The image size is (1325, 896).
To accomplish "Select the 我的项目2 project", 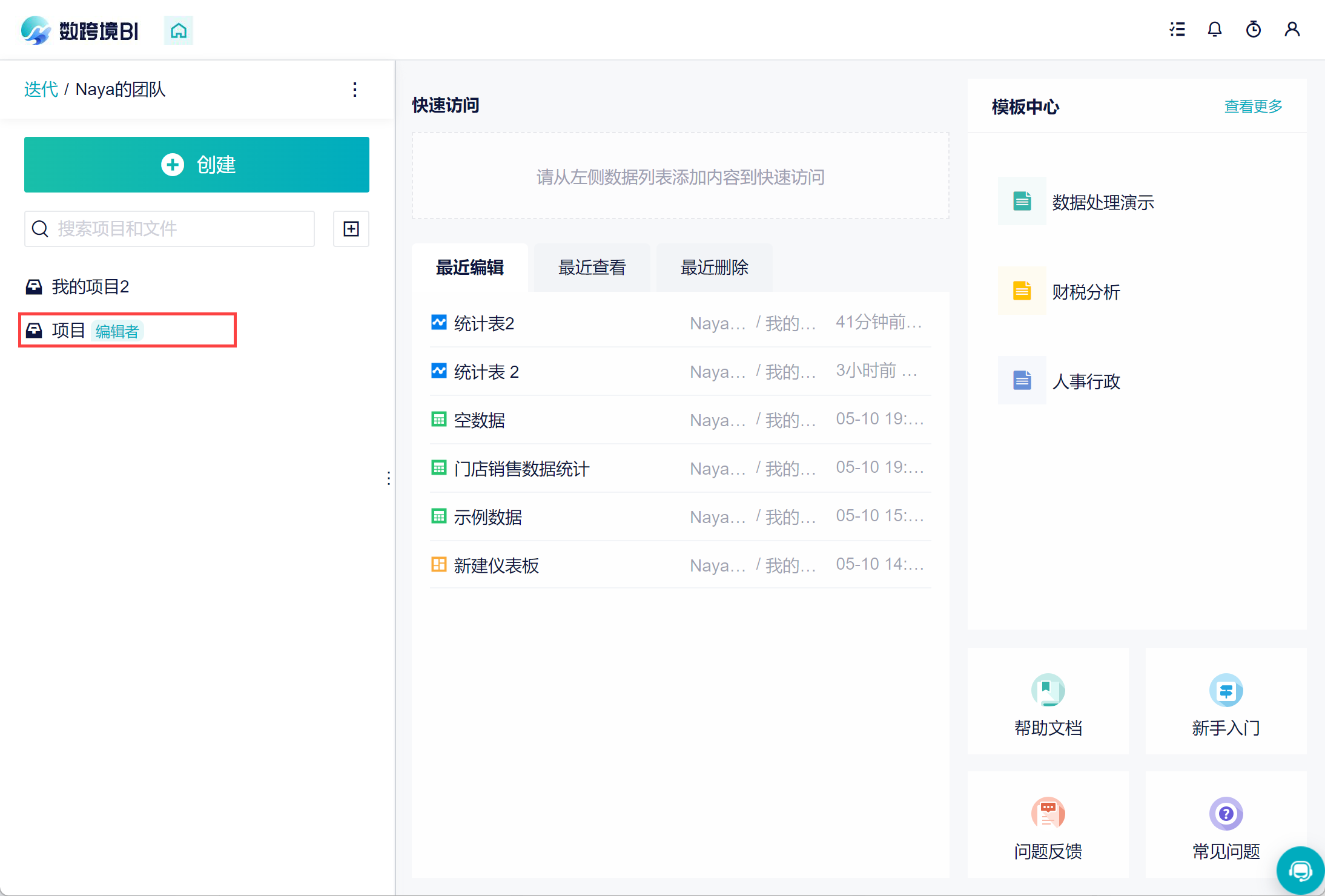I will pyautogui.click(x=91, y=287).
